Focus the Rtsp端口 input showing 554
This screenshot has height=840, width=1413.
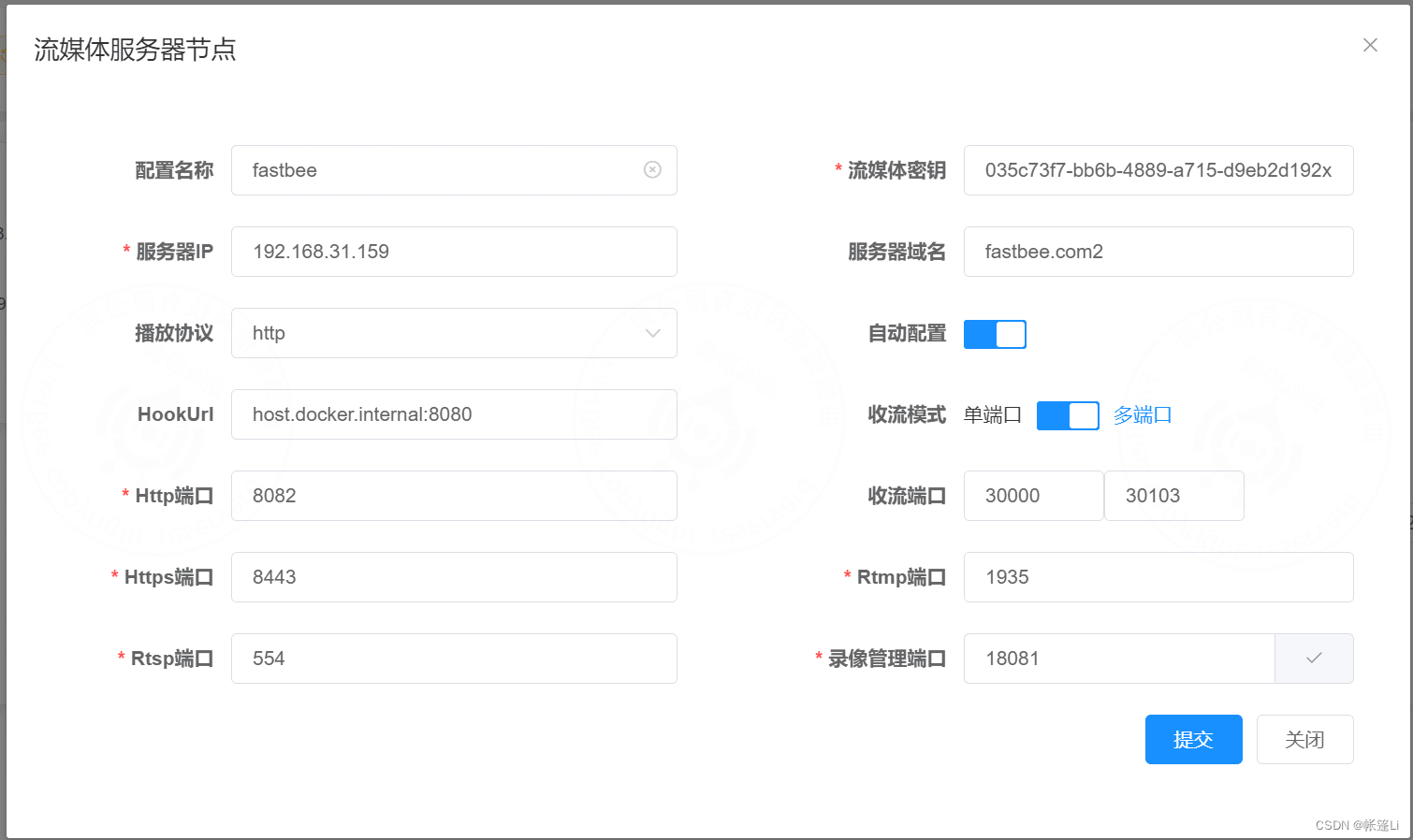point(454,659)
